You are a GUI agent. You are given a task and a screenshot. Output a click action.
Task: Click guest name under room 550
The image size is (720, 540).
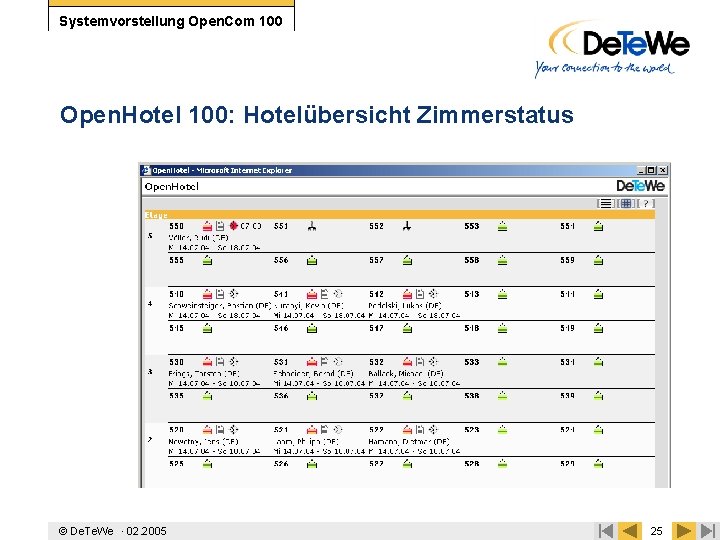(198, 237)
